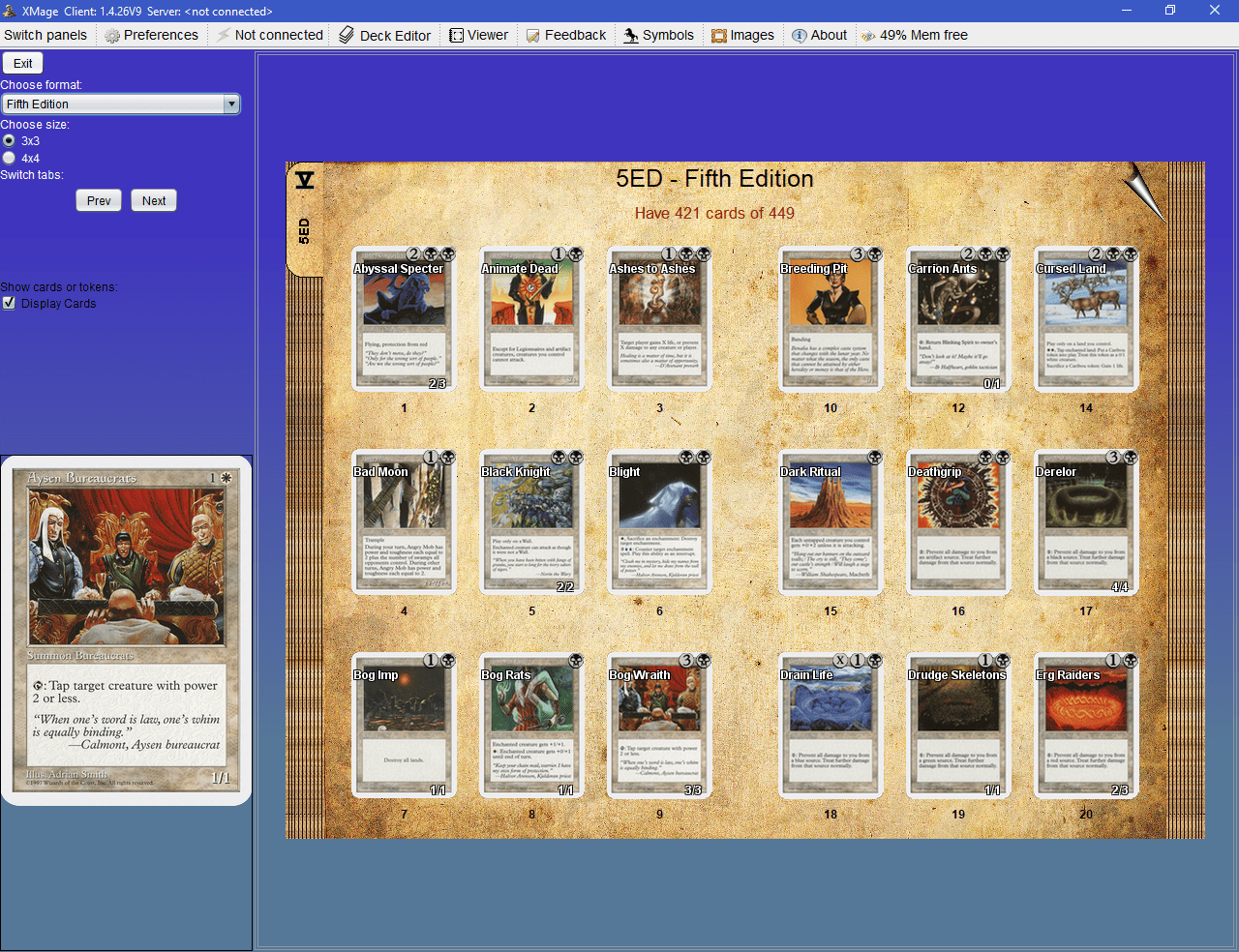Viewport: 1239px width, 952px height.
Task: Click the Exit button
Action: 23,63
